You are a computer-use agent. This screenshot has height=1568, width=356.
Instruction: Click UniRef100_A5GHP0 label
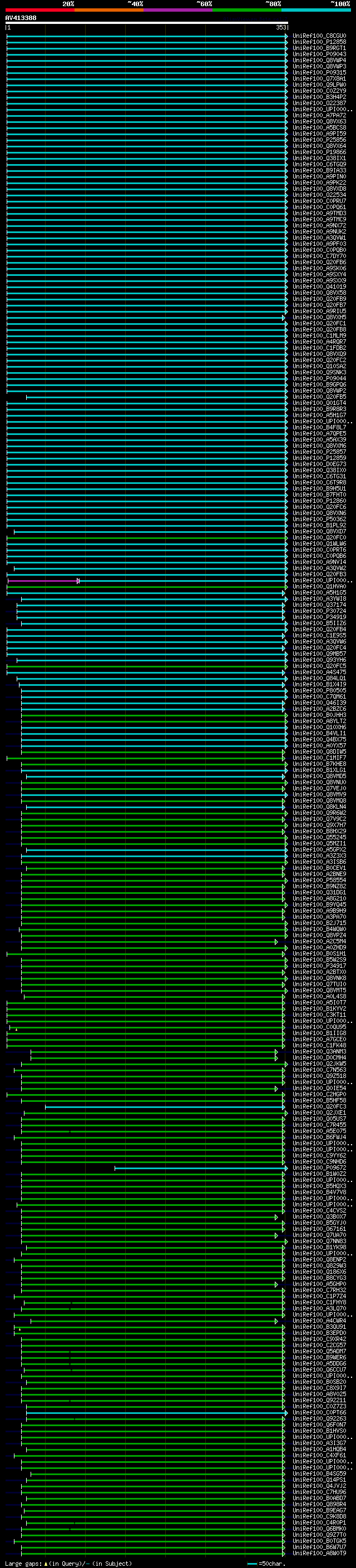(x=319, y=1284)
